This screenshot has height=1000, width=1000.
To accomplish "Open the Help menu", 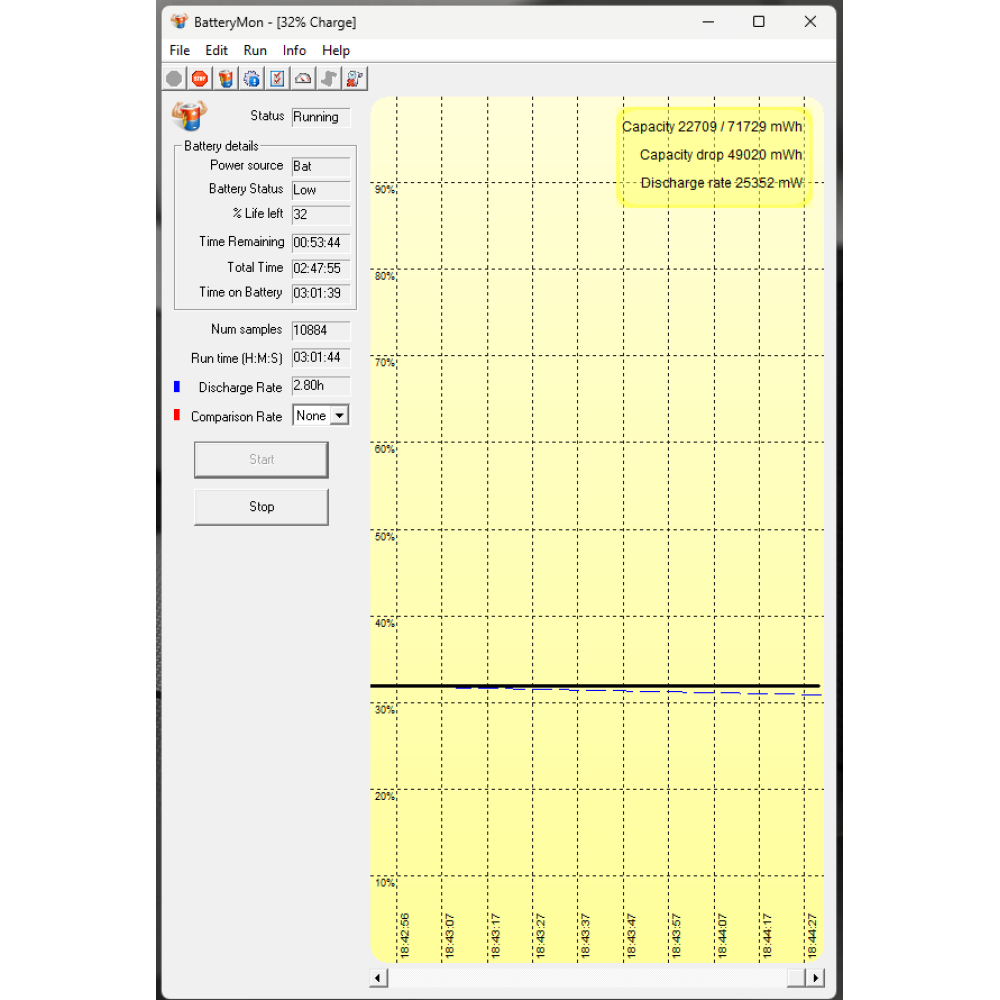I will pos(336,50).
